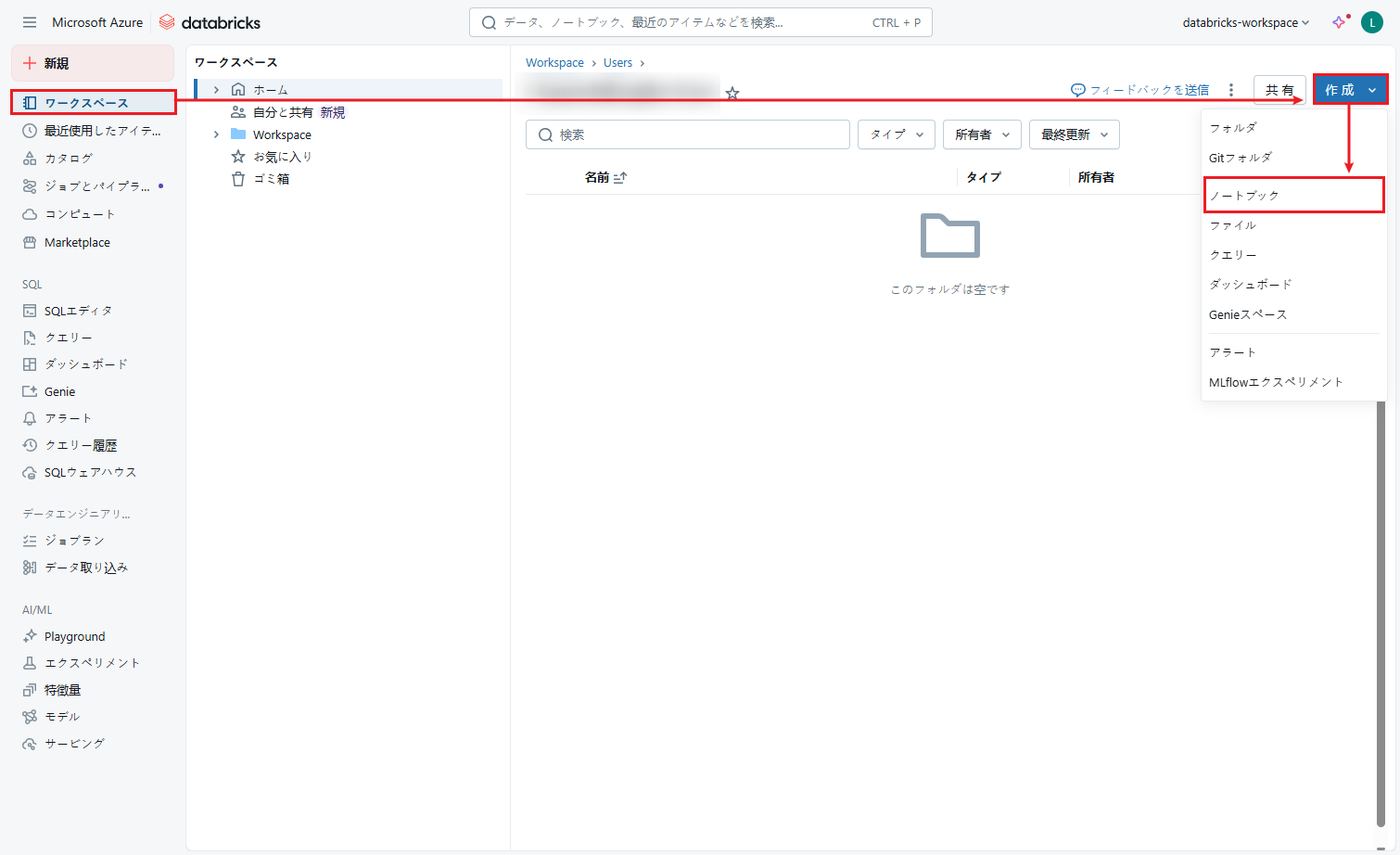The image size is (1400, 855).
Task: Choose Gitフォルダ from the create menu
Action: pos(1293,158)
